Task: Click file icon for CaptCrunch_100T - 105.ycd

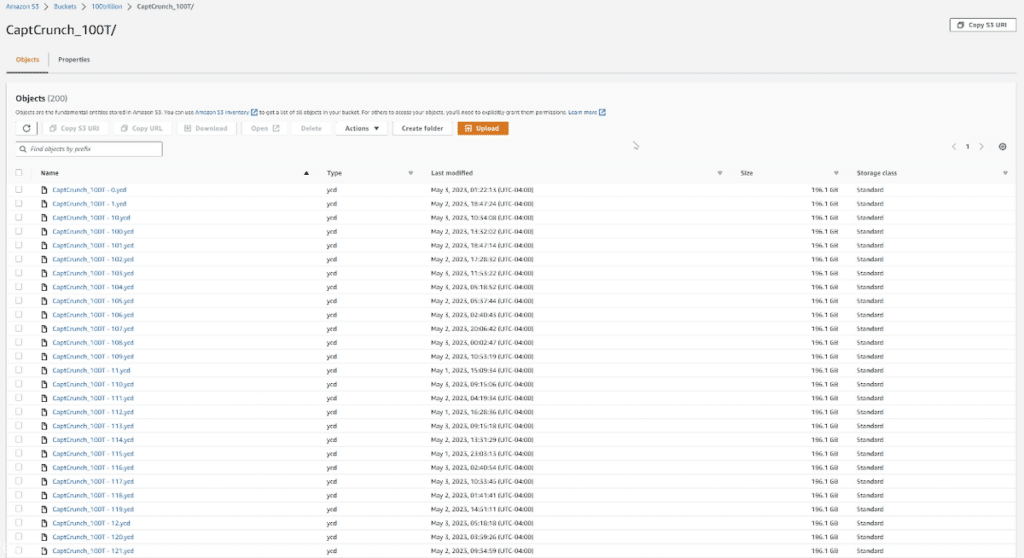Action: click(x=44, y=301)
